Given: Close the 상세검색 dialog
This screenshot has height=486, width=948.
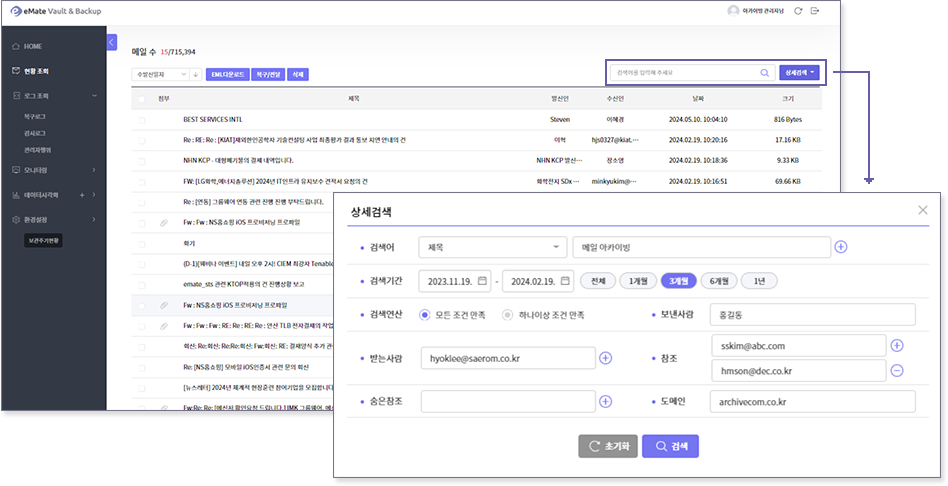Looking at the screenshot, I should 923,210.
